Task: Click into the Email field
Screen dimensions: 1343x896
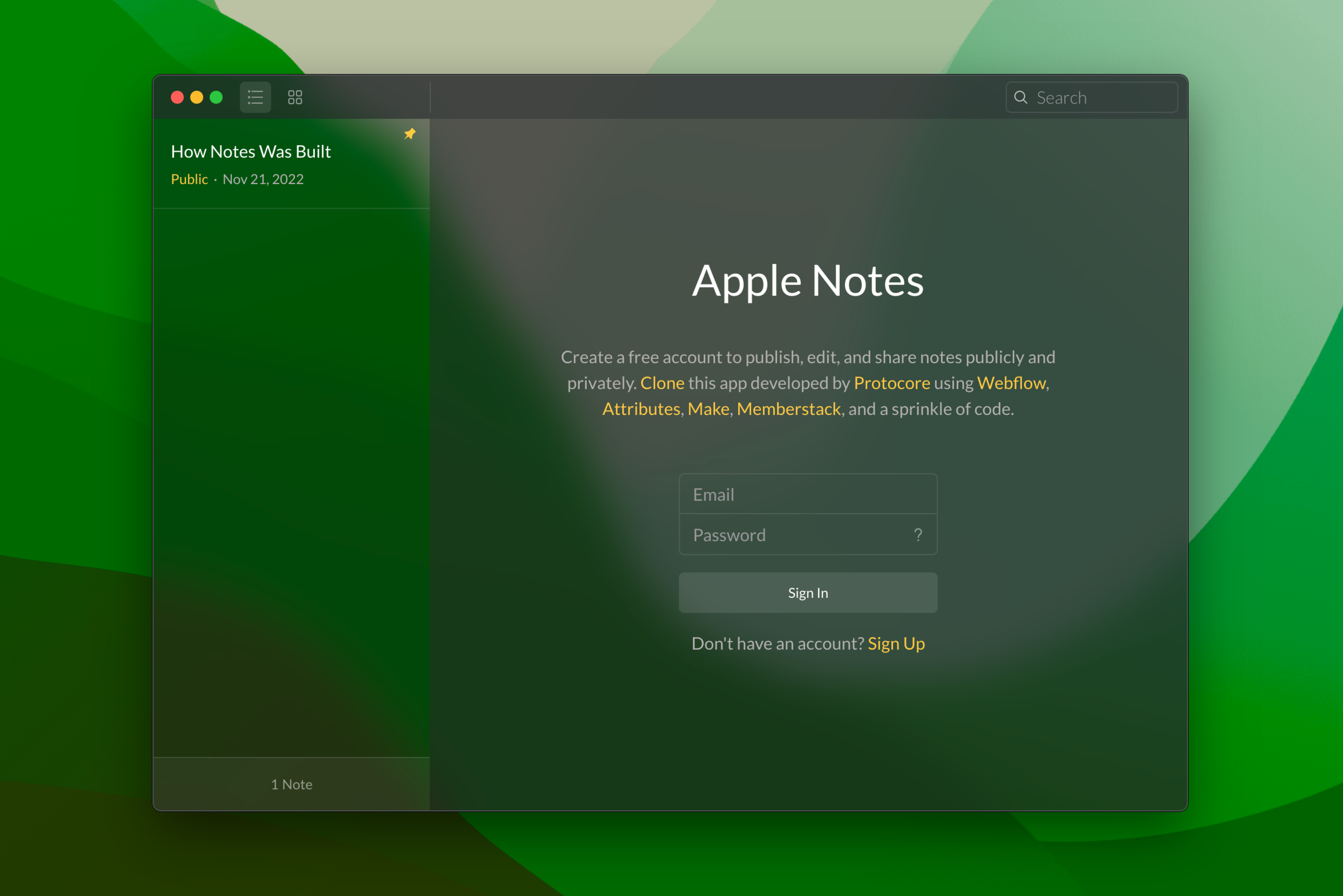Action: point(807,494)
